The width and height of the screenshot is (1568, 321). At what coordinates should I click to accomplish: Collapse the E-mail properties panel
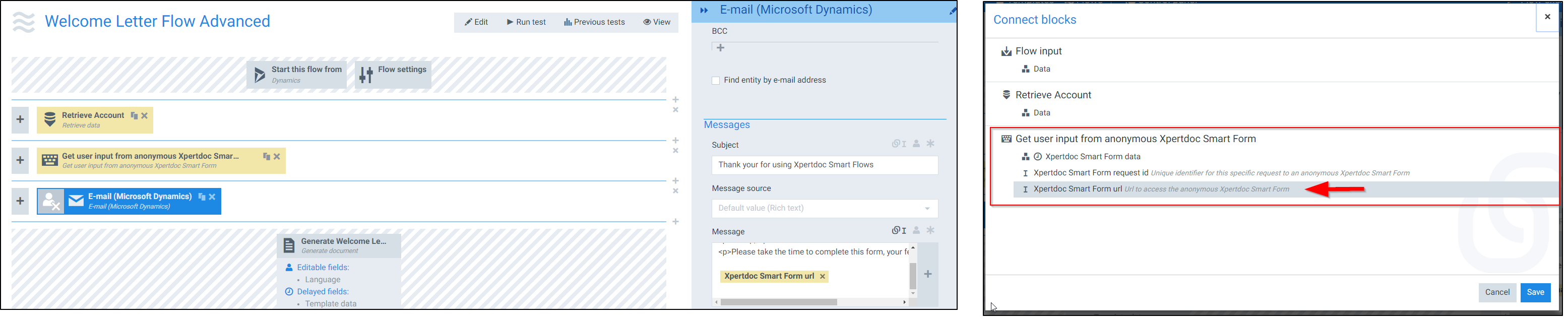704,11
